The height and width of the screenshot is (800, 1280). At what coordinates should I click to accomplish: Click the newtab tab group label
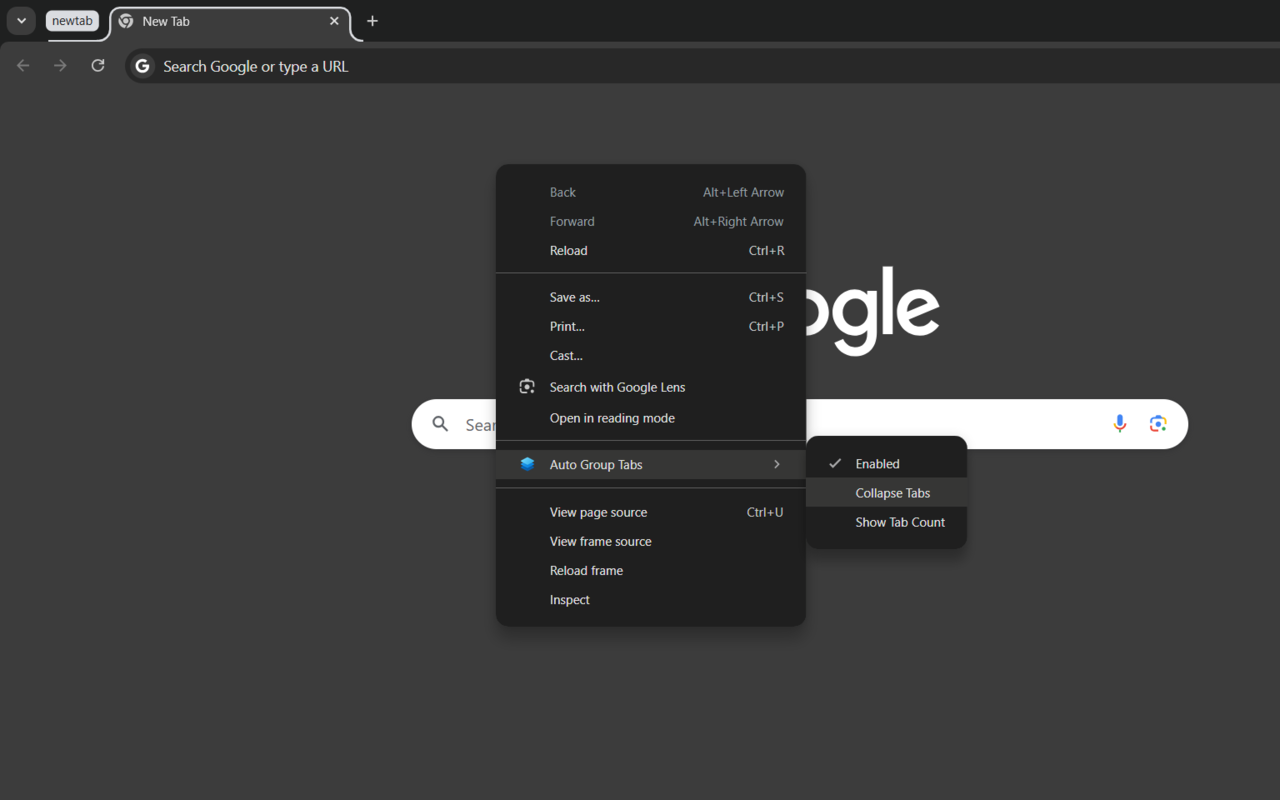tap(72, 21)
